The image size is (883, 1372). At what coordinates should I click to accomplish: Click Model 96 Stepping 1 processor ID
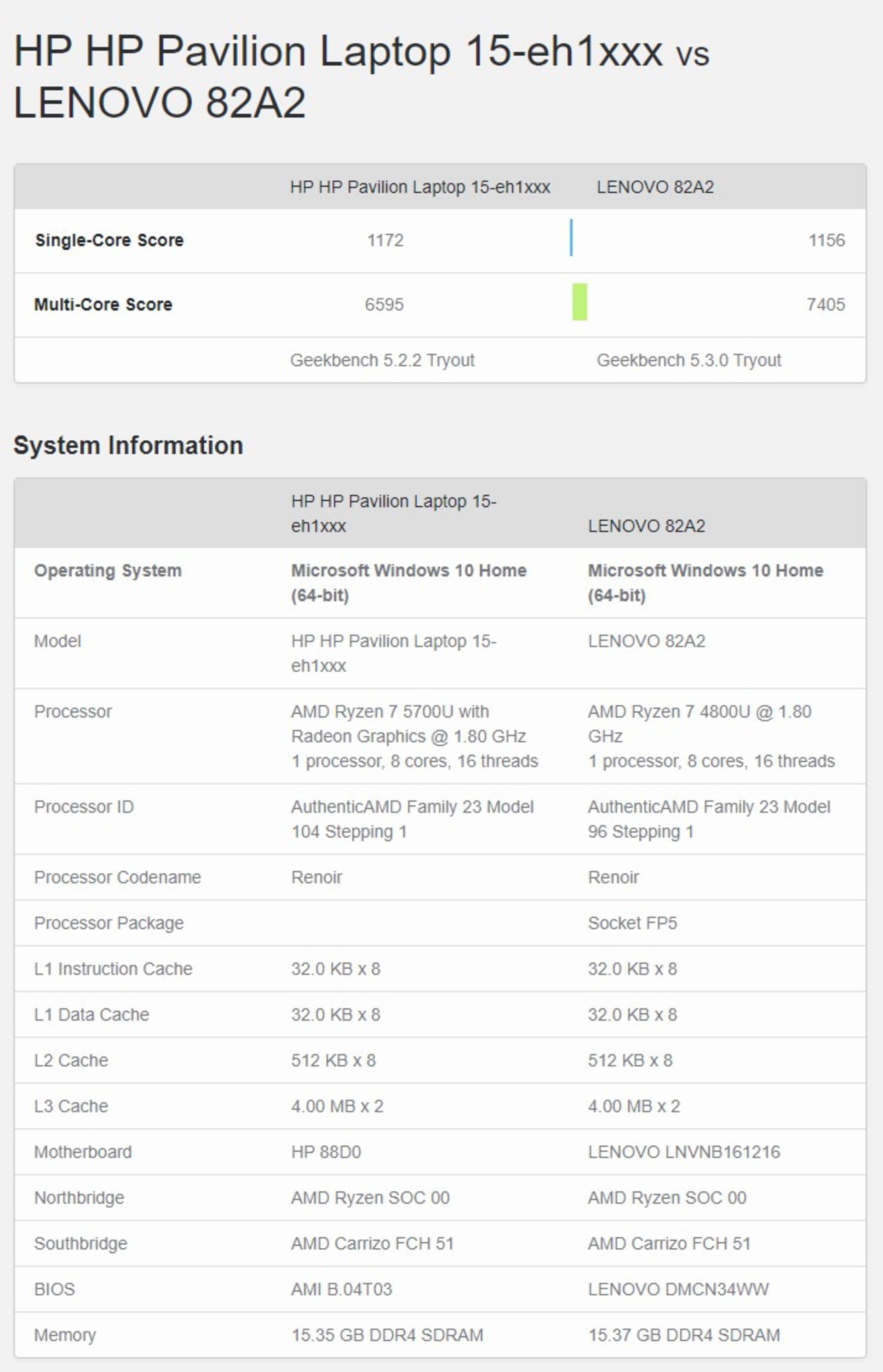coord(709,819)
